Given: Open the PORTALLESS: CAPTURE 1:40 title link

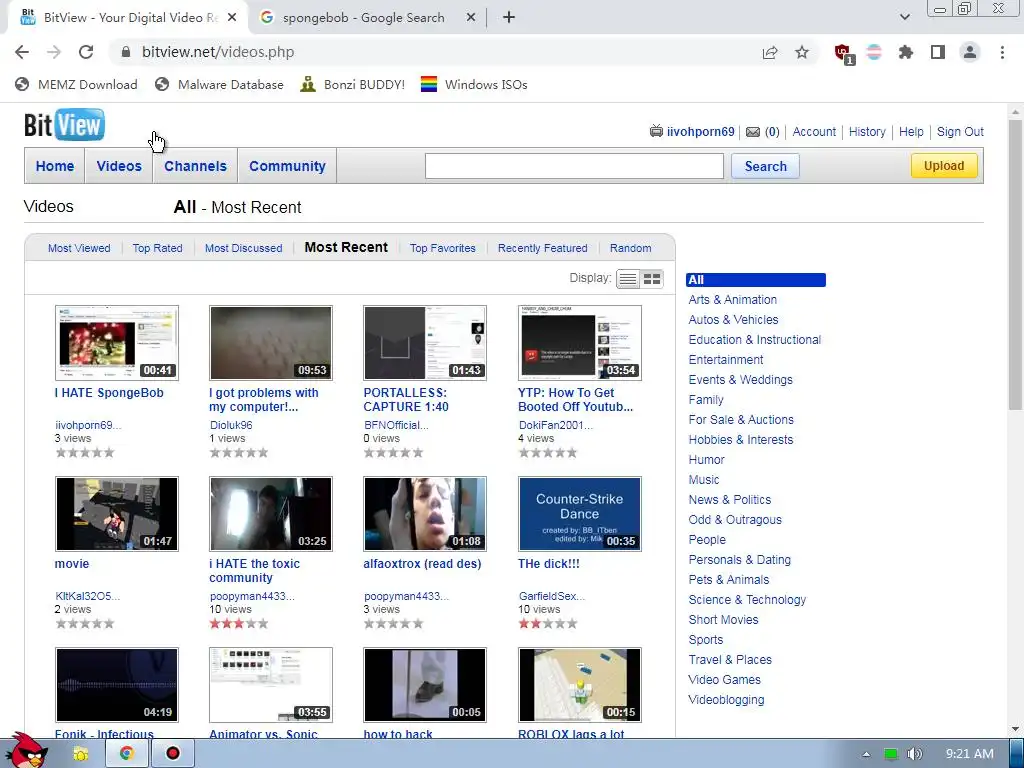Looking at the screenshot, I should click(x=406, y=400).
